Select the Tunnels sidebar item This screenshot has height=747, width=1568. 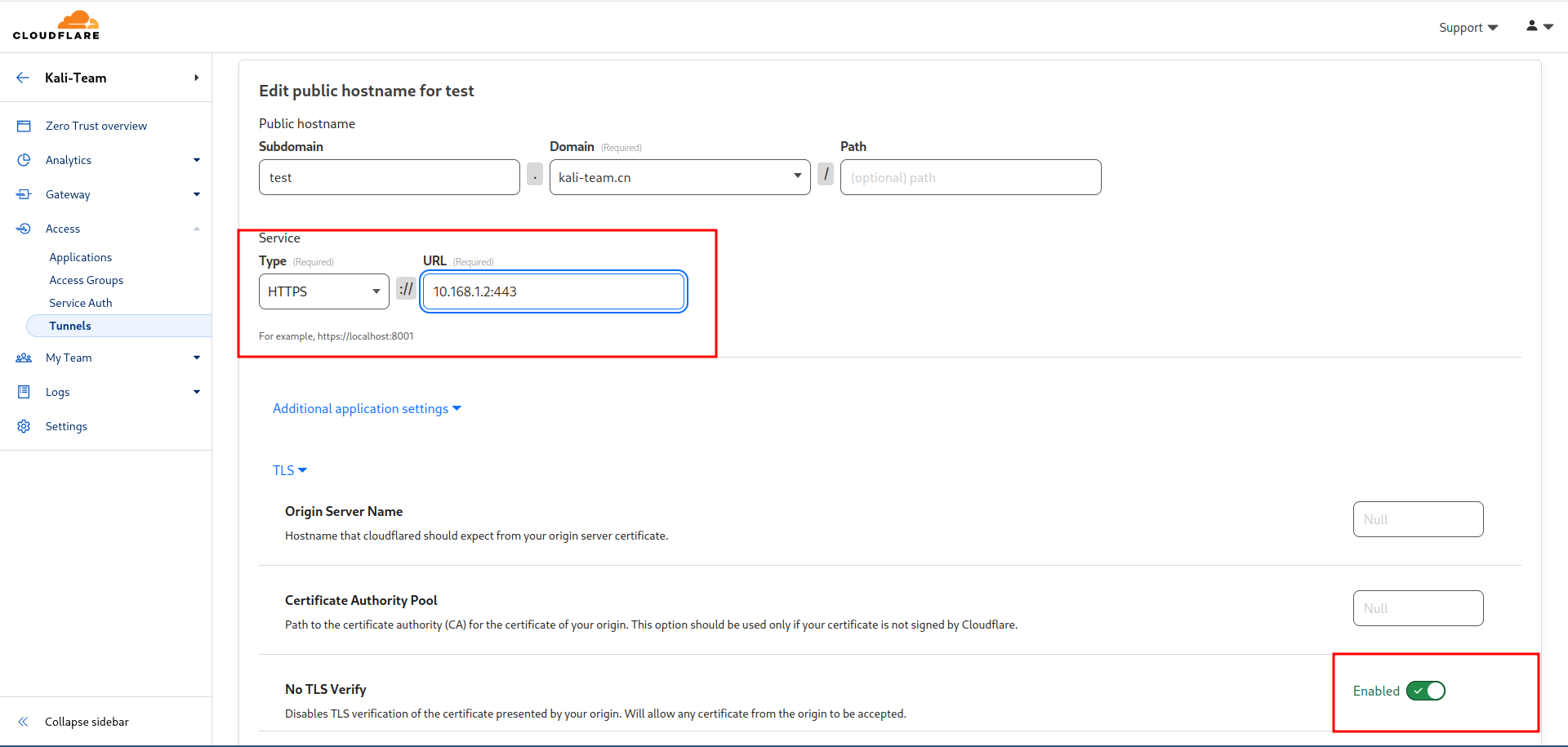click(x=119, y=326)
